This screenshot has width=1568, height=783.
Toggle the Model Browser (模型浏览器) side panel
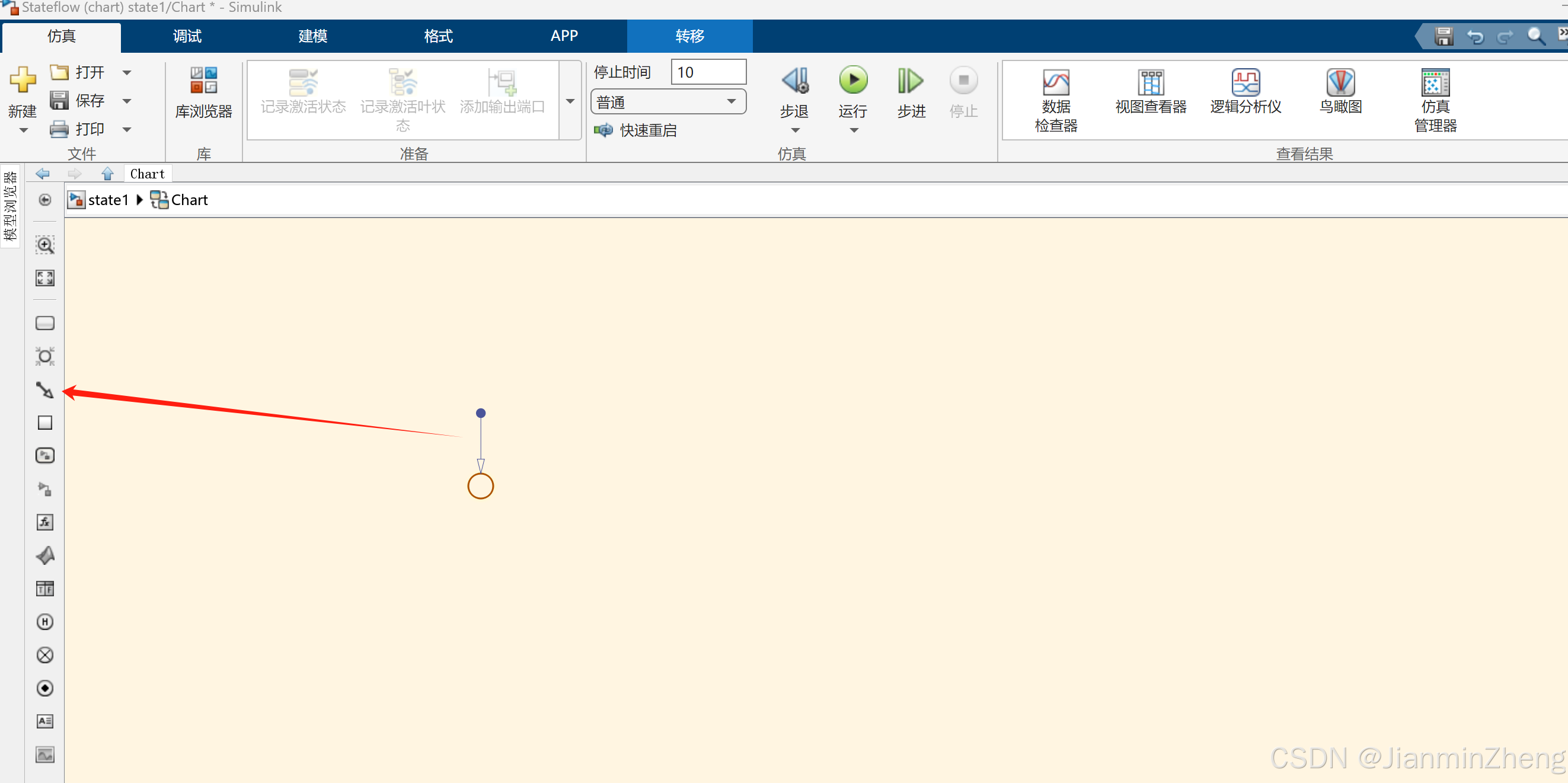click(x=10, y=206)
